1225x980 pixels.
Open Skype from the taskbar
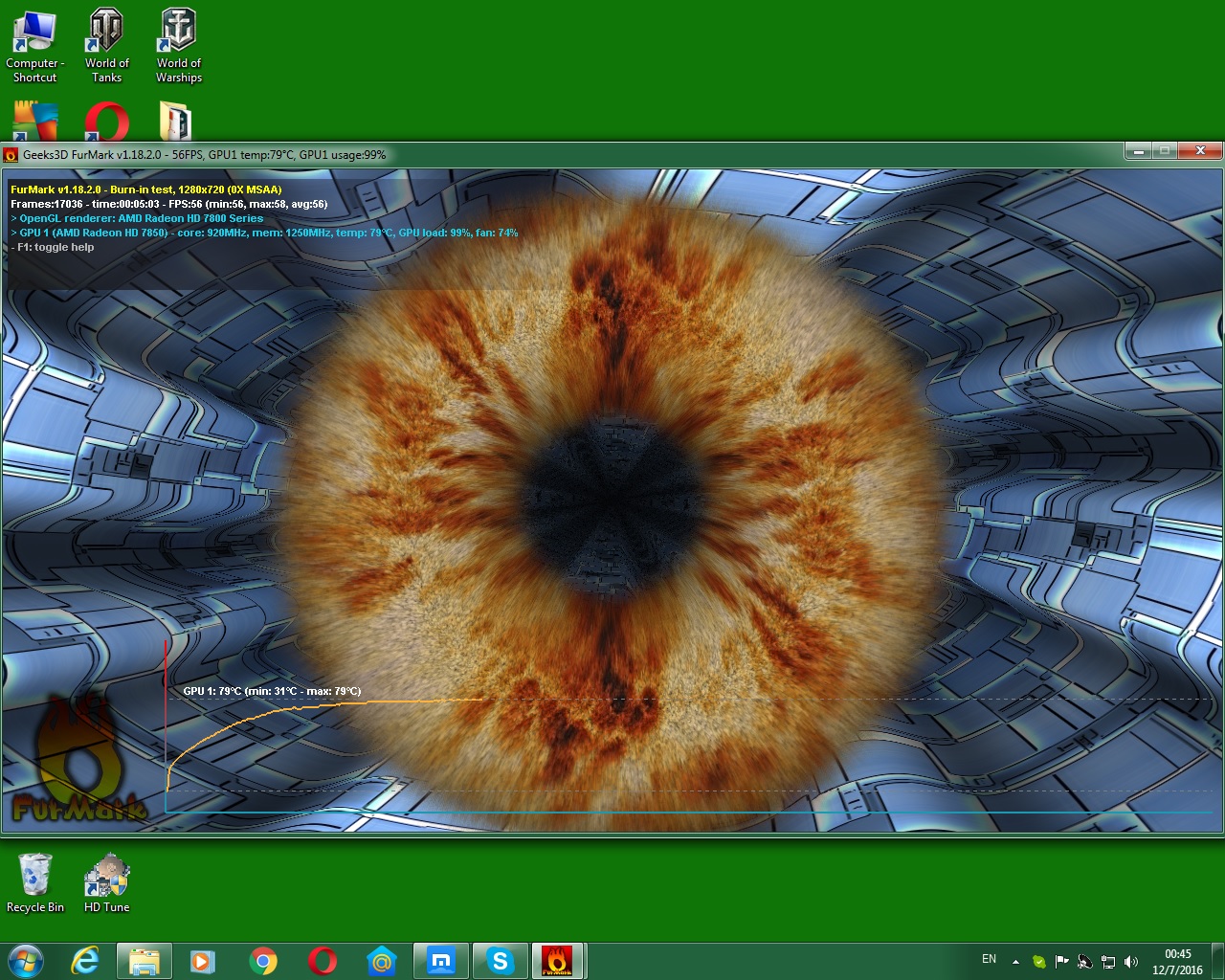coord(500,961)
